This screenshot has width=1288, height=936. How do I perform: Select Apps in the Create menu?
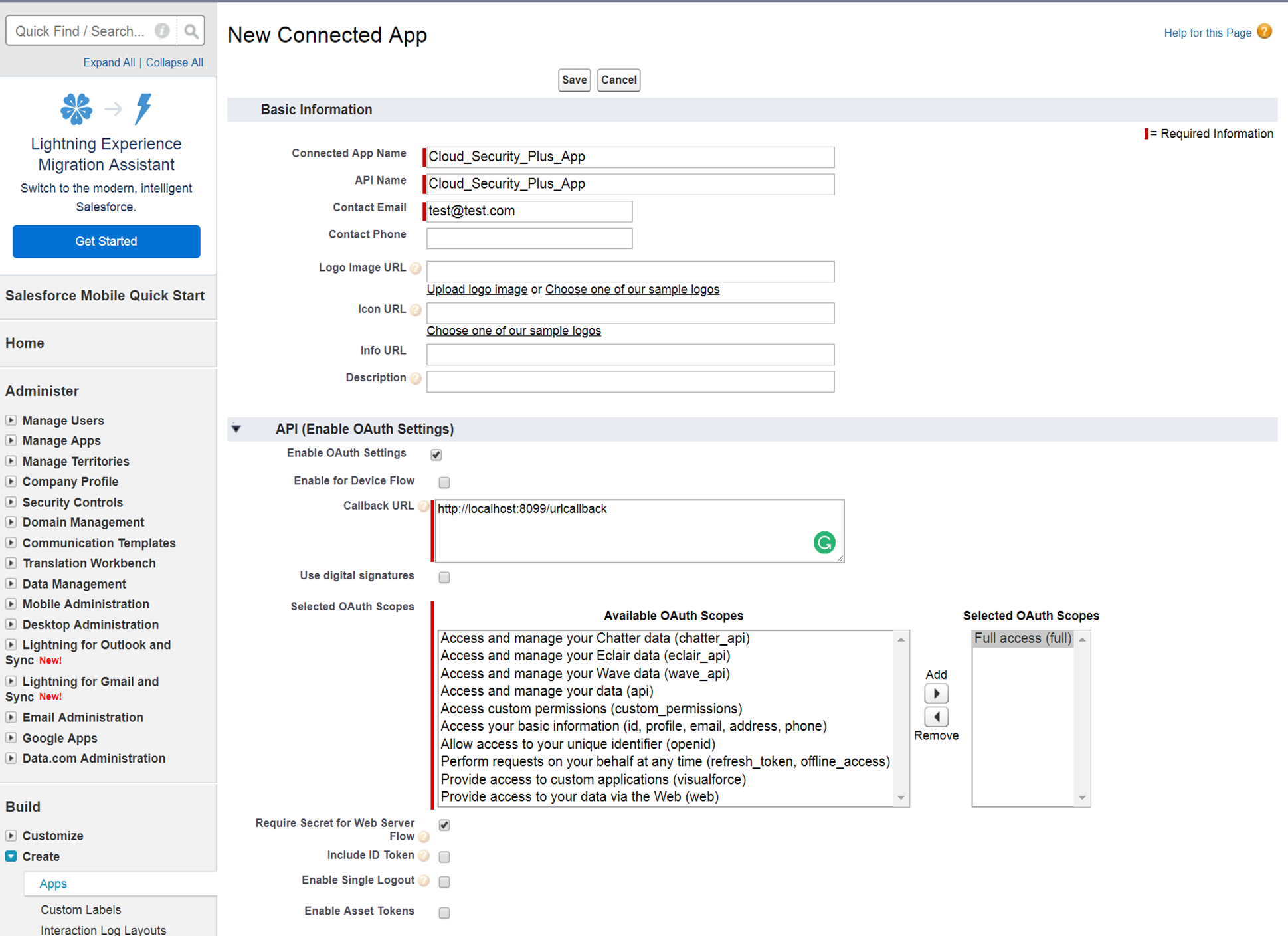coord(52,884)
